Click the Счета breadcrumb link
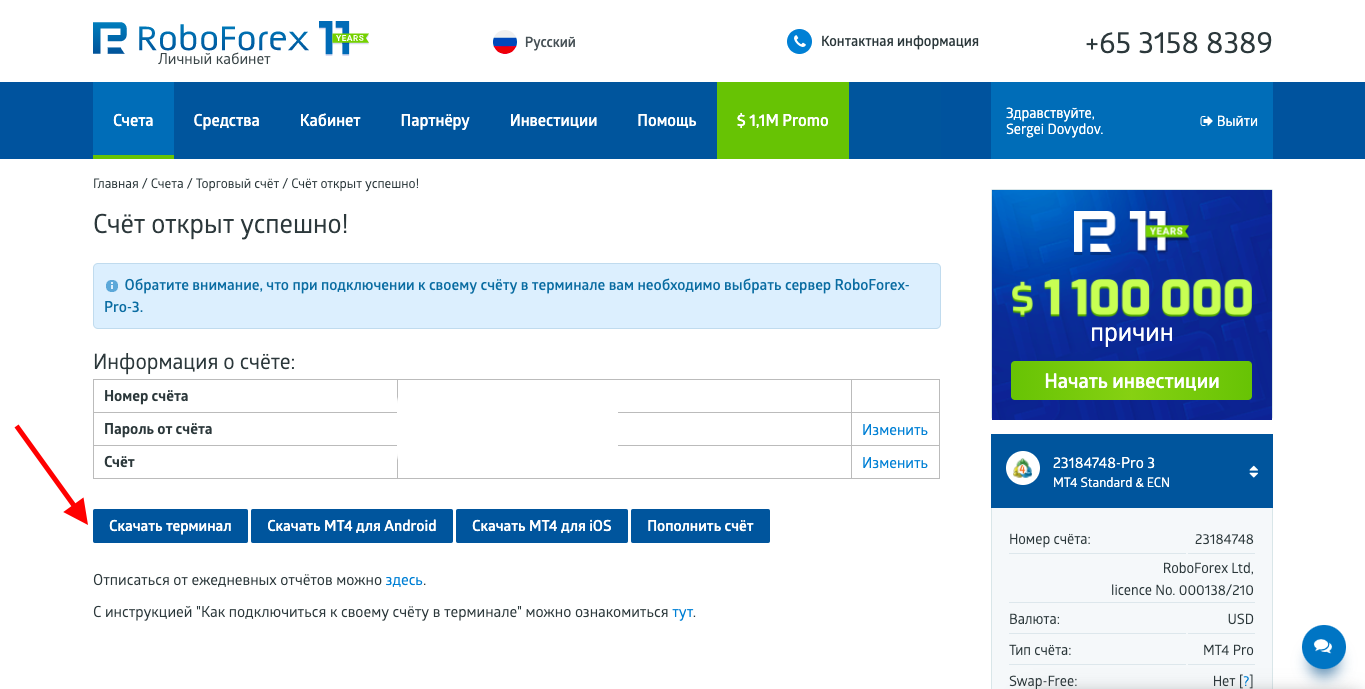Screen dimensions: 1365x689 coord(167,184)
